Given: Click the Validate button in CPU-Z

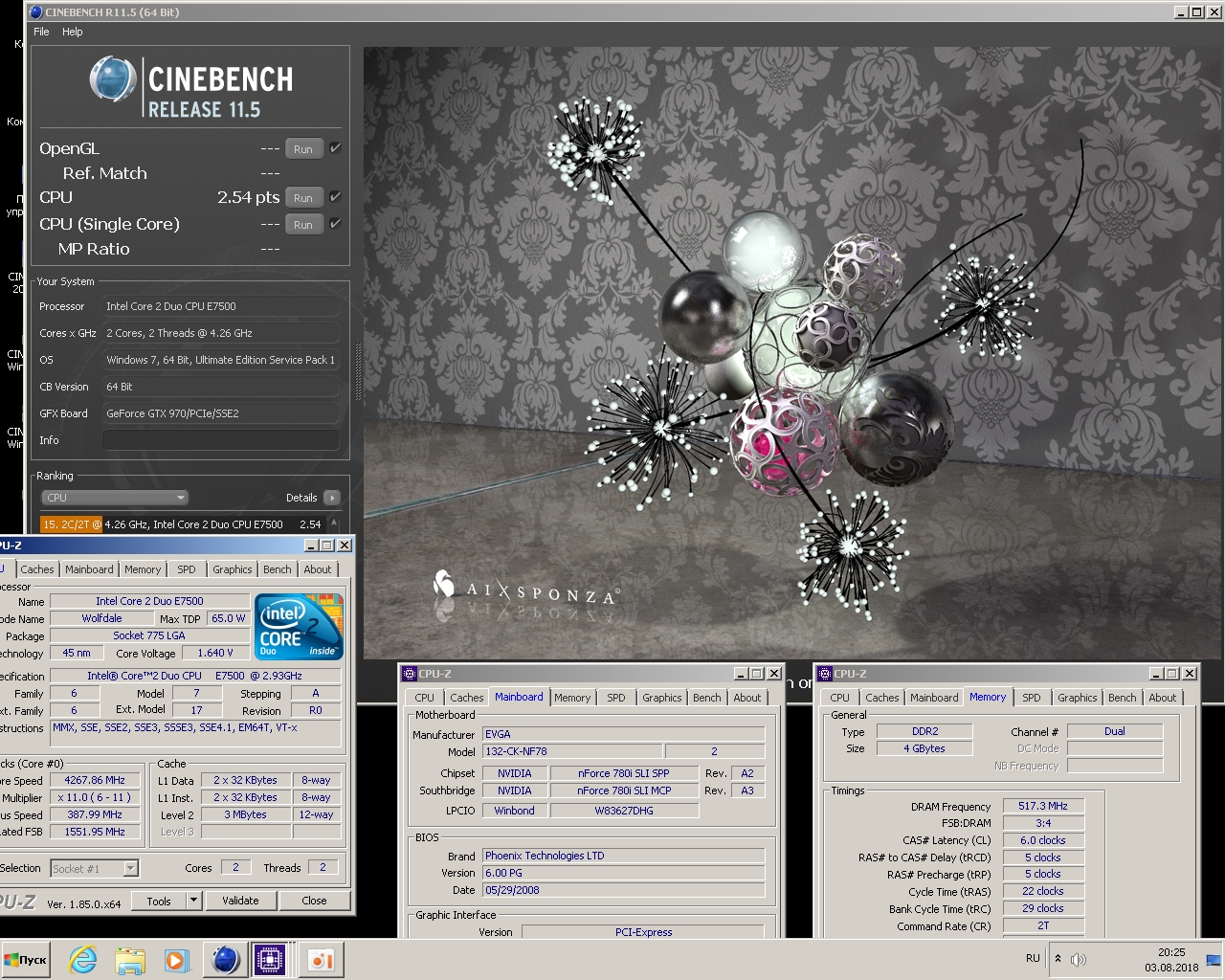Looking at the screenshot, I should point(240,901).
